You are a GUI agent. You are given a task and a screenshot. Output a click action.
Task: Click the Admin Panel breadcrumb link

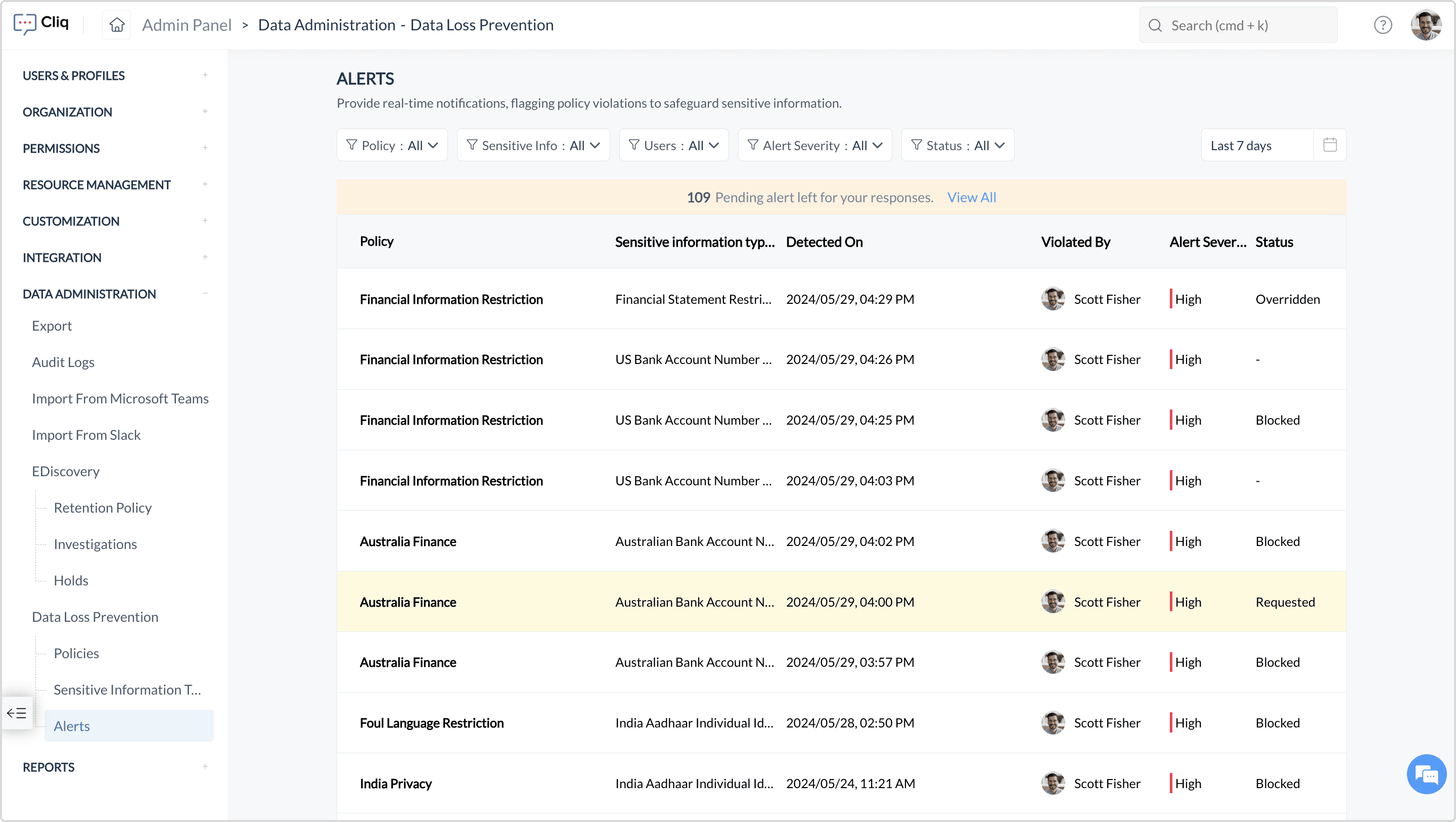187,25
